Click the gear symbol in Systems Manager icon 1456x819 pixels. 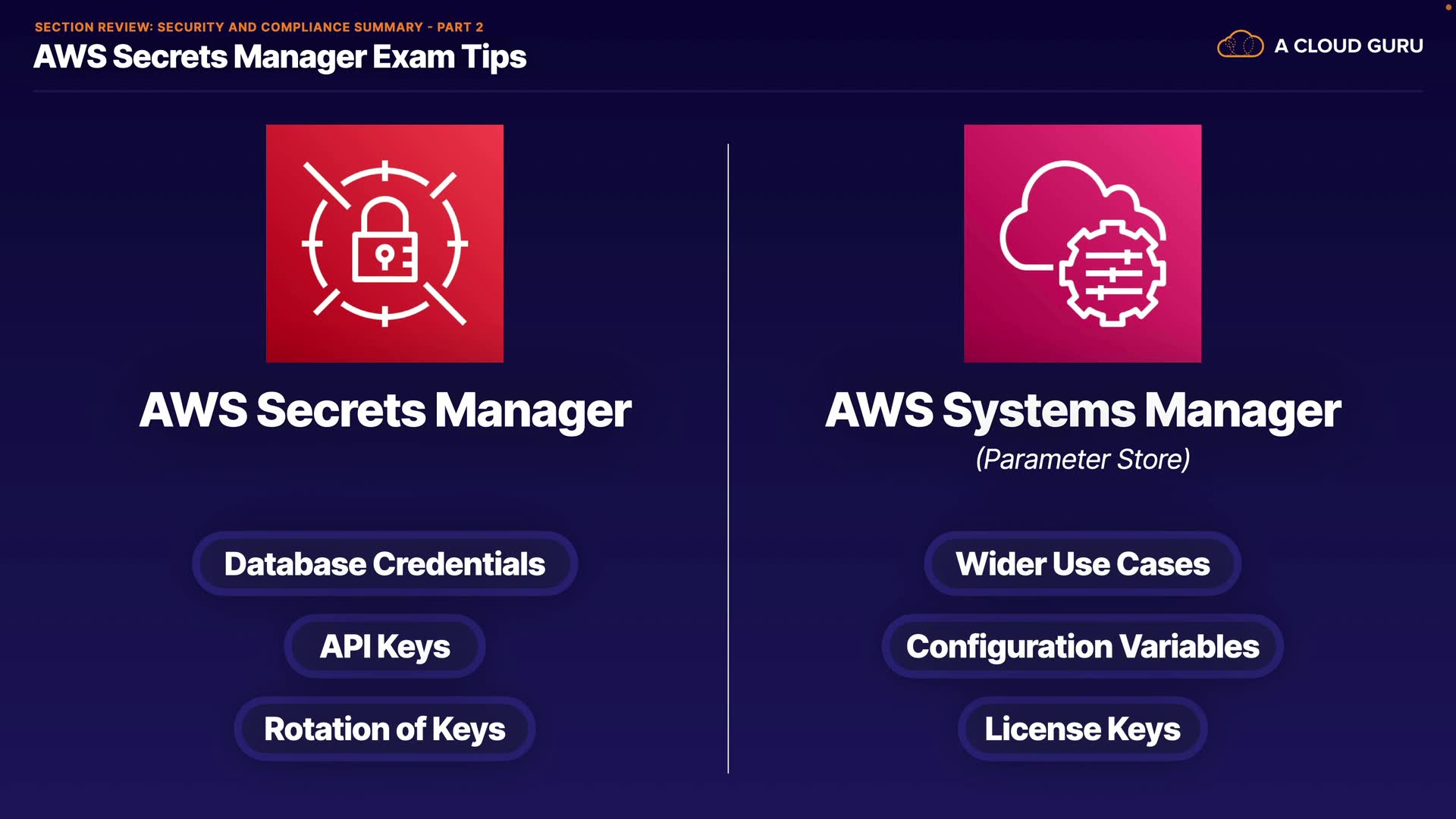coord(1112,274)
